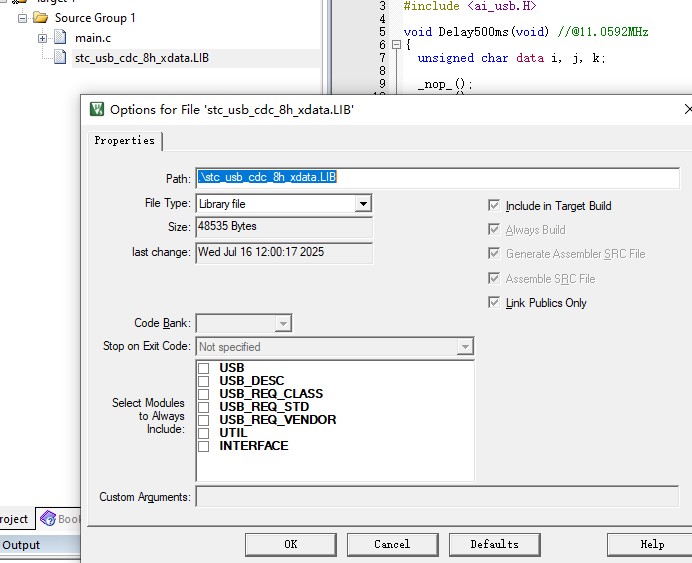
Task: Click the Source Group 1 folder icon
Action: pos(41,18)
